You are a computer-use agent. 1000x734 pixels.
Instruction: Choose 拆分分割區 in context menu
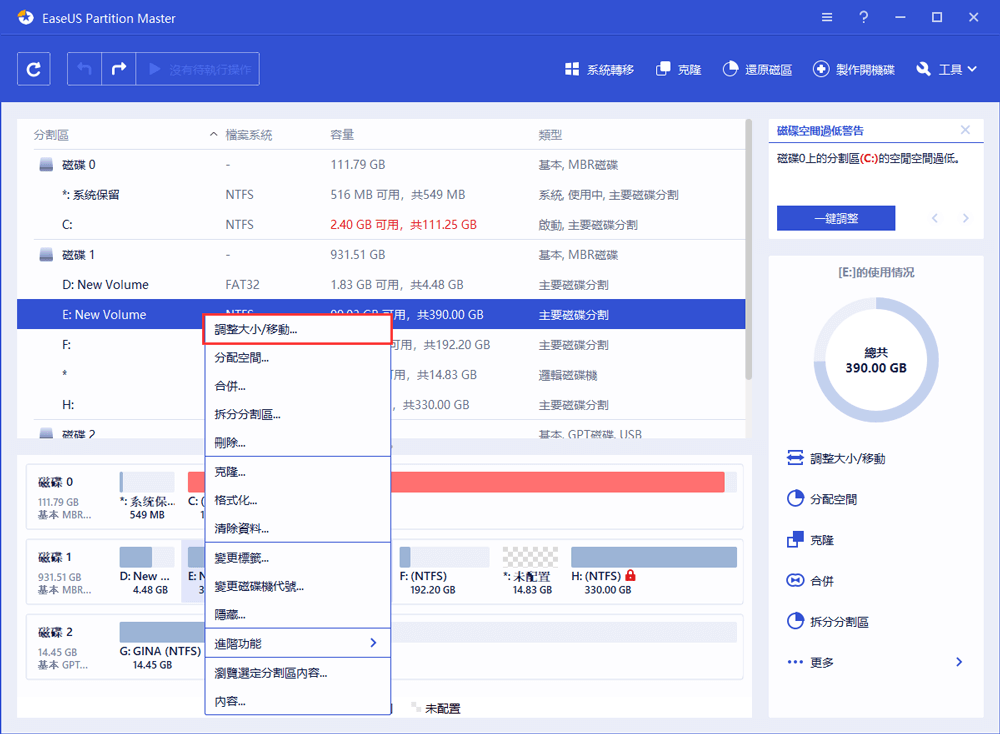pos(297,415)
